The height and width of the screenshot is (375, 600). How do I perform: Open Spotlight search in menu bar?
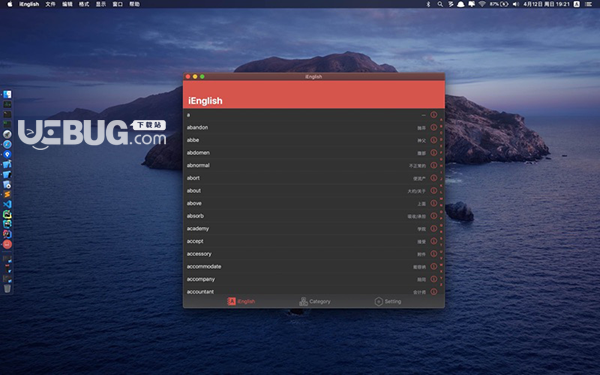click(x=440, y=4)
